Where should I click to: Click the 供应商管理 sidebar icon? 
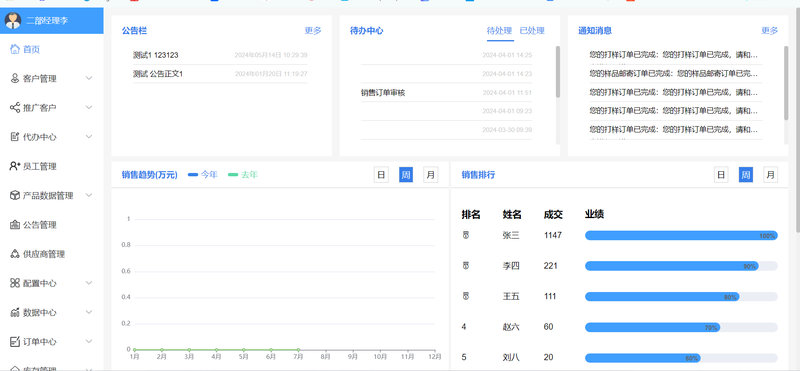pyautogui.click(x=15, y=254)
